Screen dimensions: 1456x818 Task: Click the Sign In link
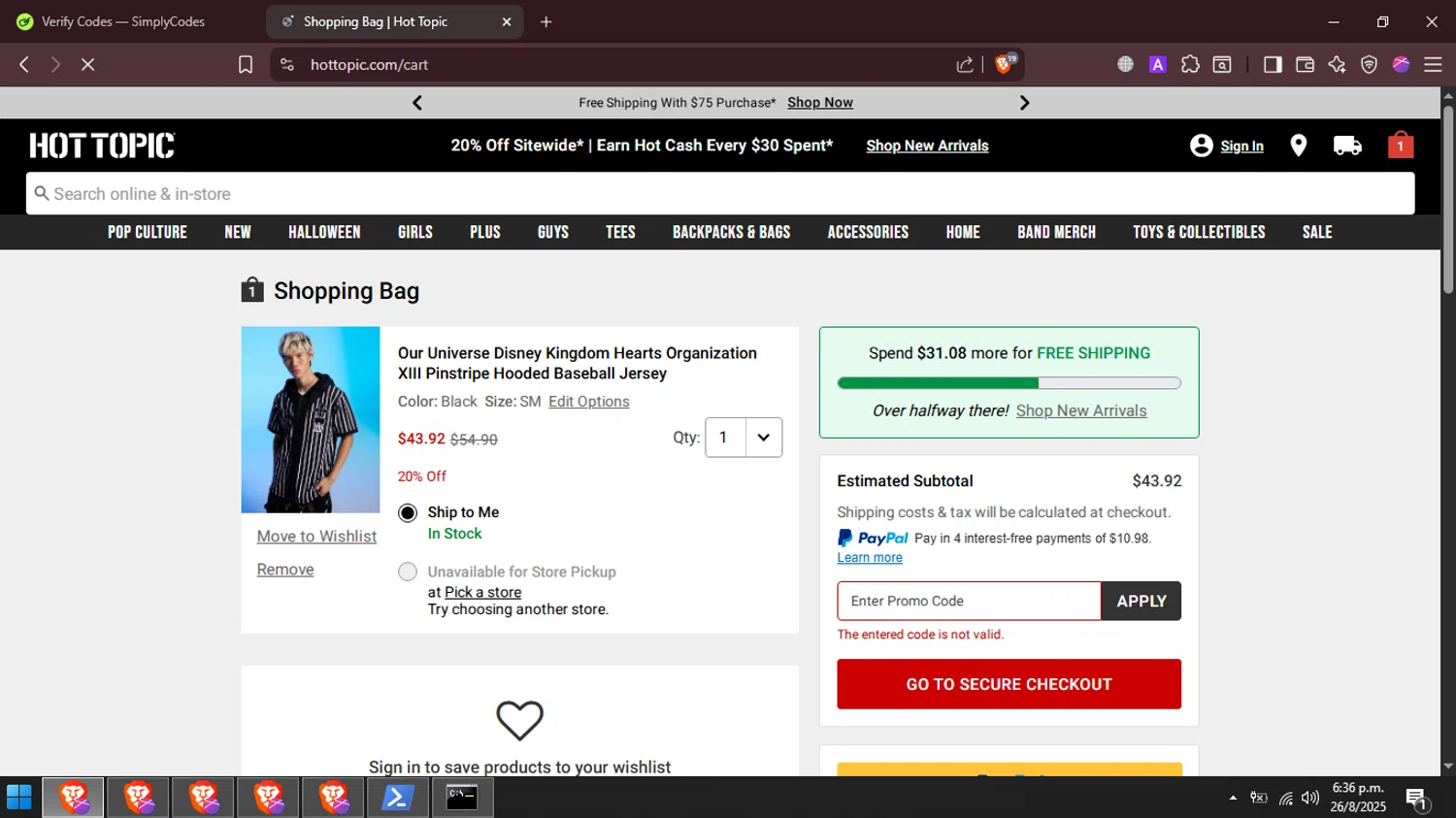point(1241,146)
